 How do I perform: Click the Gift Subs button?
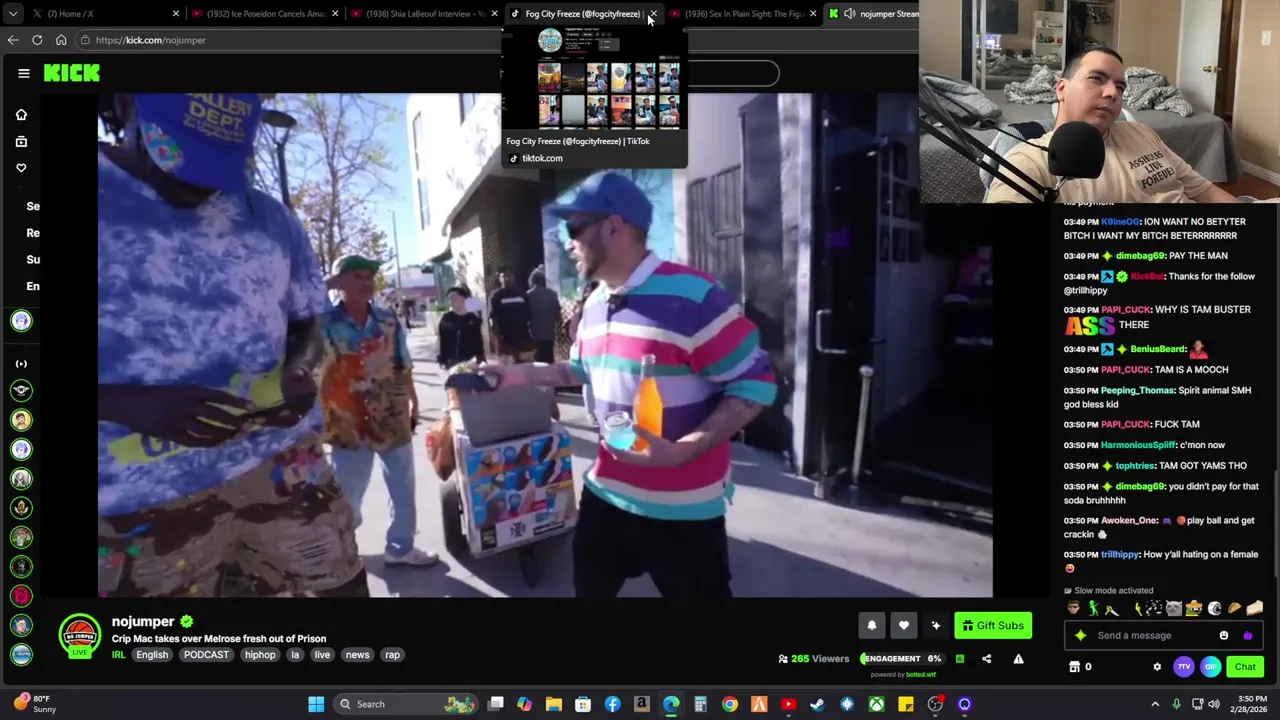(x=993, y=626)
